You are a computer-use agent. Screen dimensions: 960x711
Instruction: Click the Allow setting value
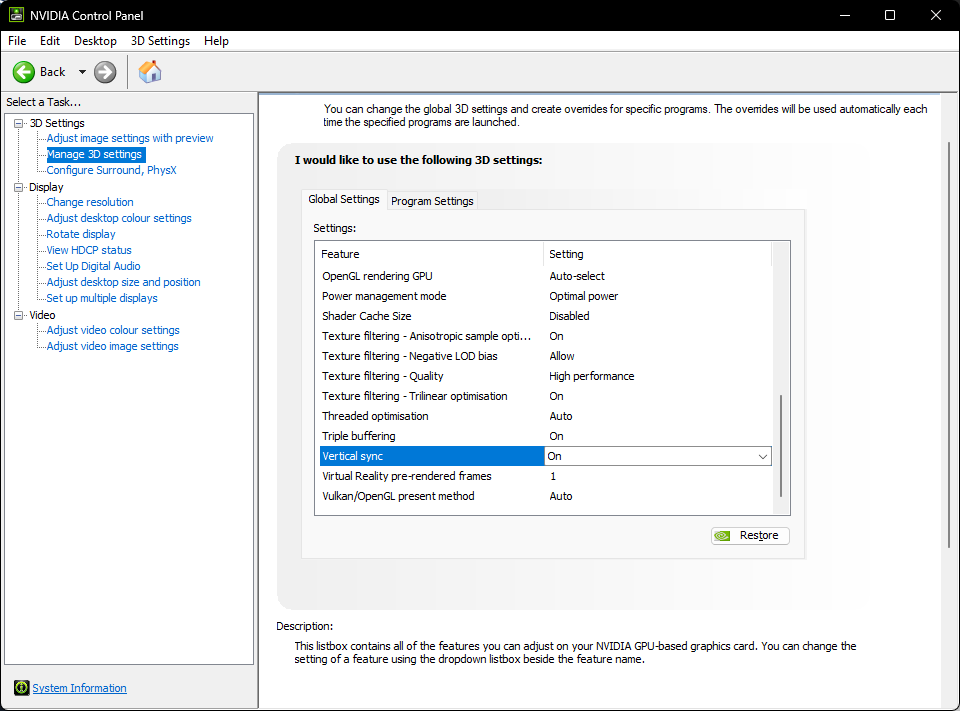click(561, 356)
